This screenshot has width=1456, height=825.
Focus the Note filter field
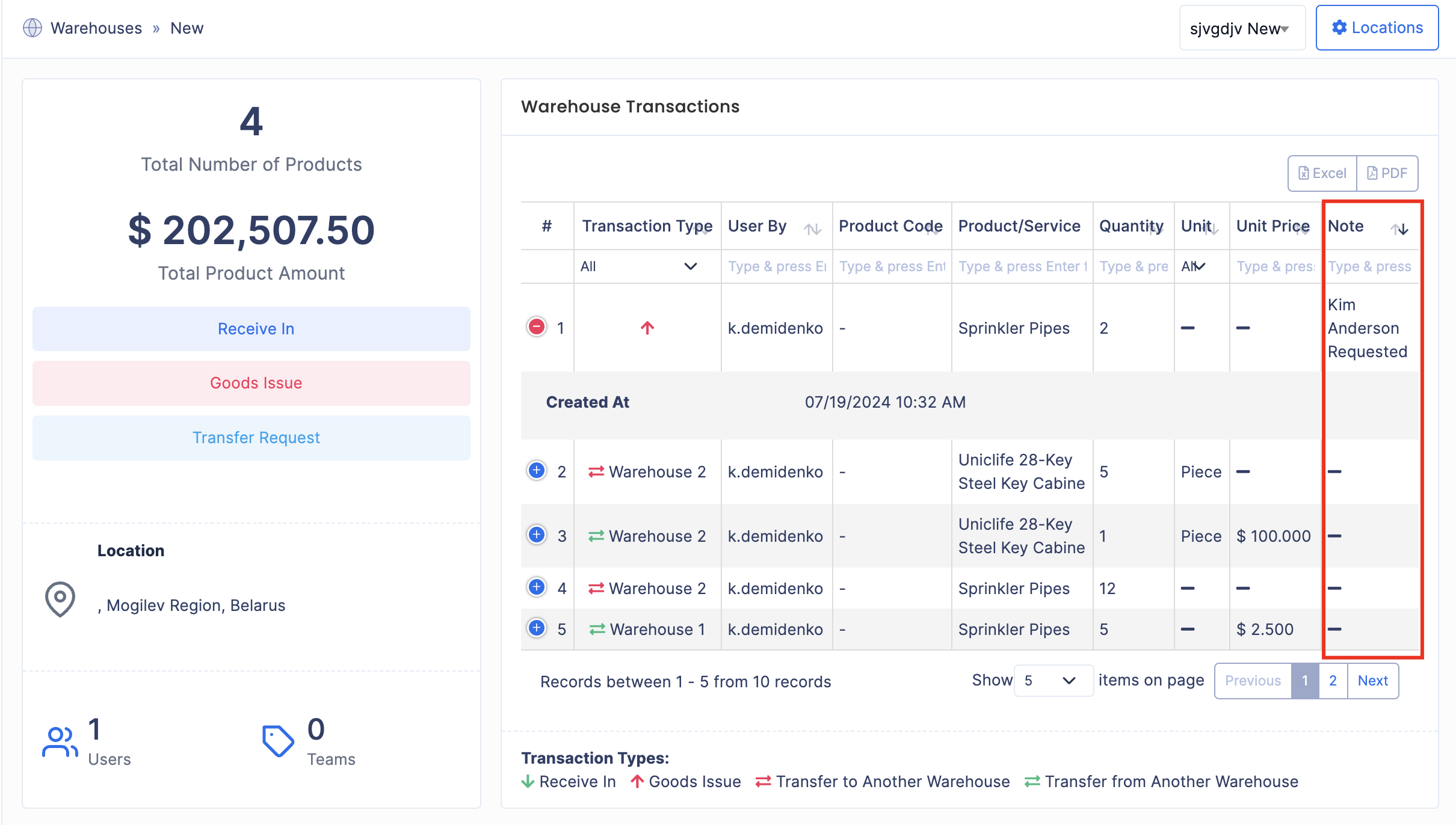[x=1370, y=266]
